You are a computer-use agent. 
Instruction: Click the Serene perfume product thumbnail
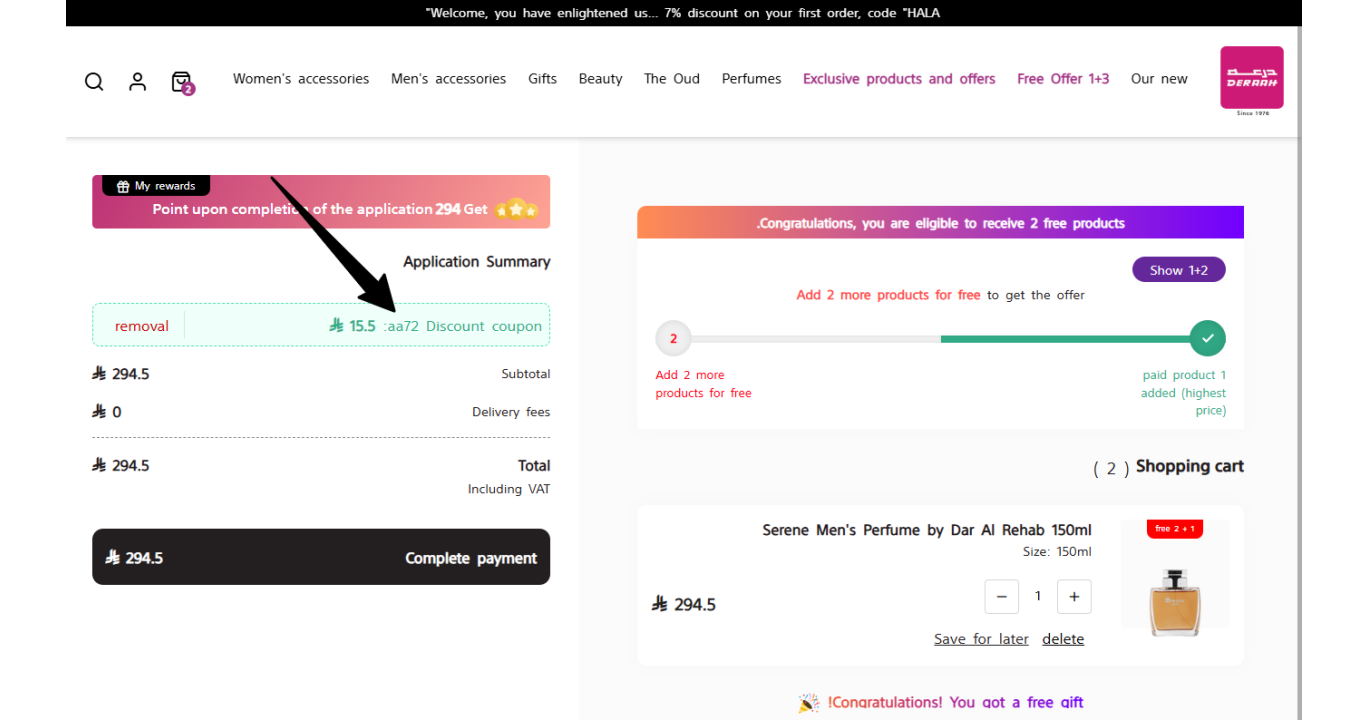[x=1174, y=579]
